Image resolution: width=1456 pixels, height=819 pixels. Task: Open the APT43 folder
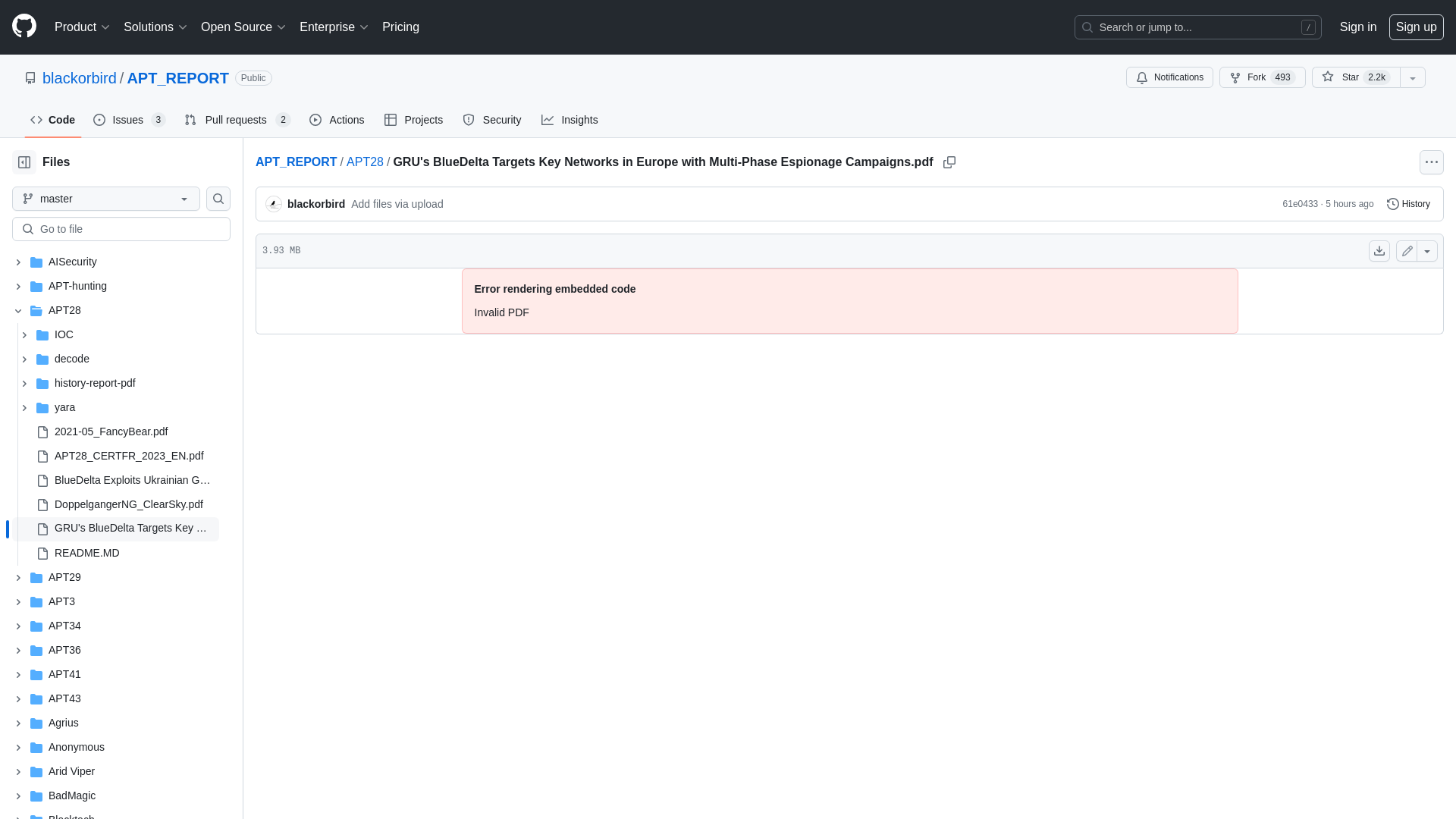pos(64,698)
